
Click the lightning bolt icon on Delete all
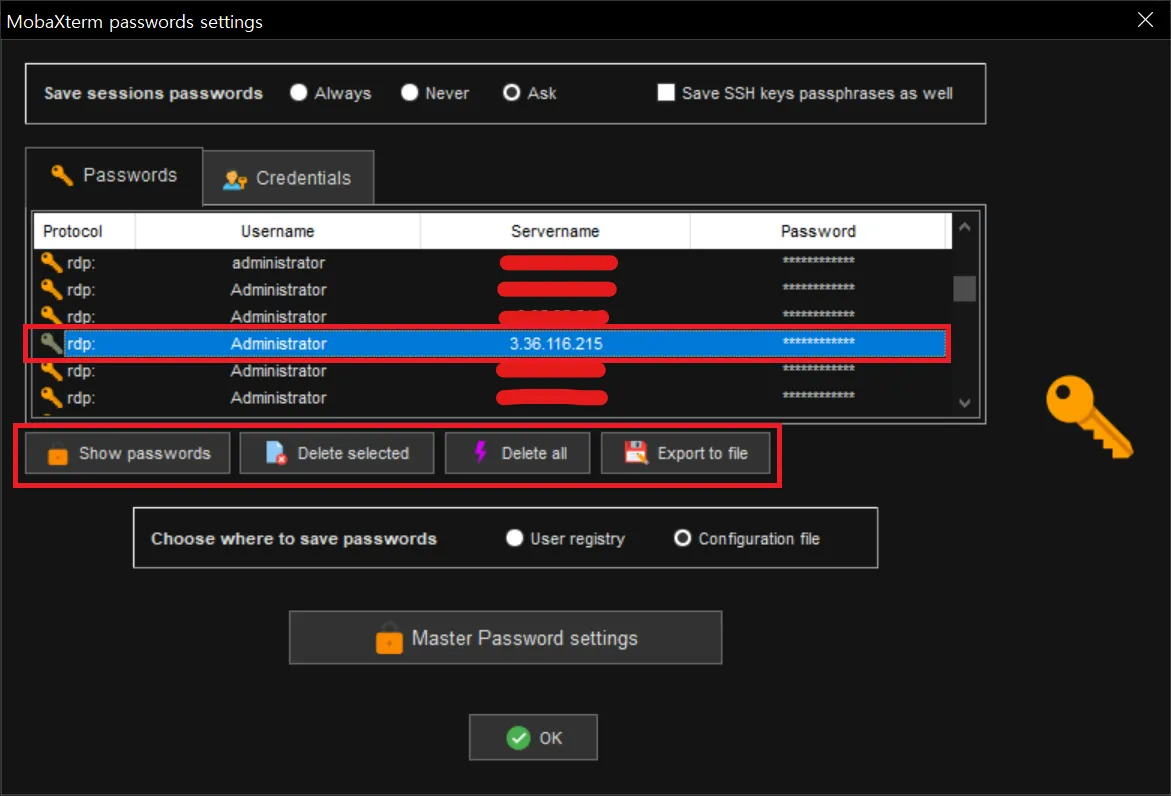click(481, 452)
